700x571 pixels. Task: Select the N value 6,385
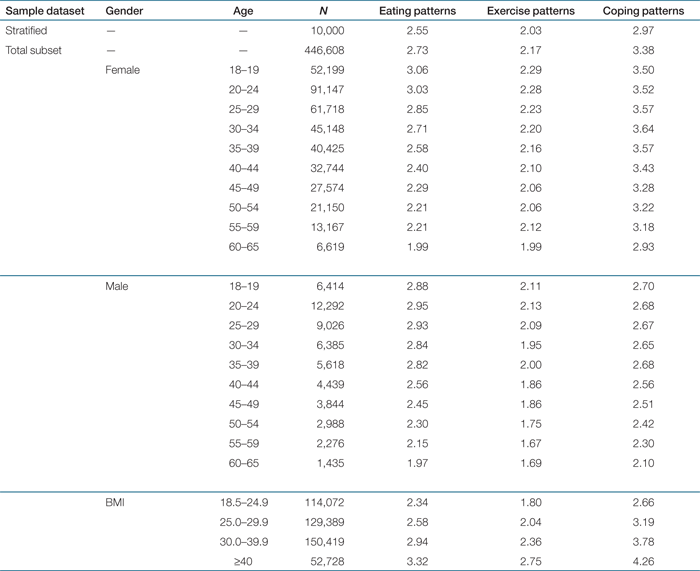point(331,345)
